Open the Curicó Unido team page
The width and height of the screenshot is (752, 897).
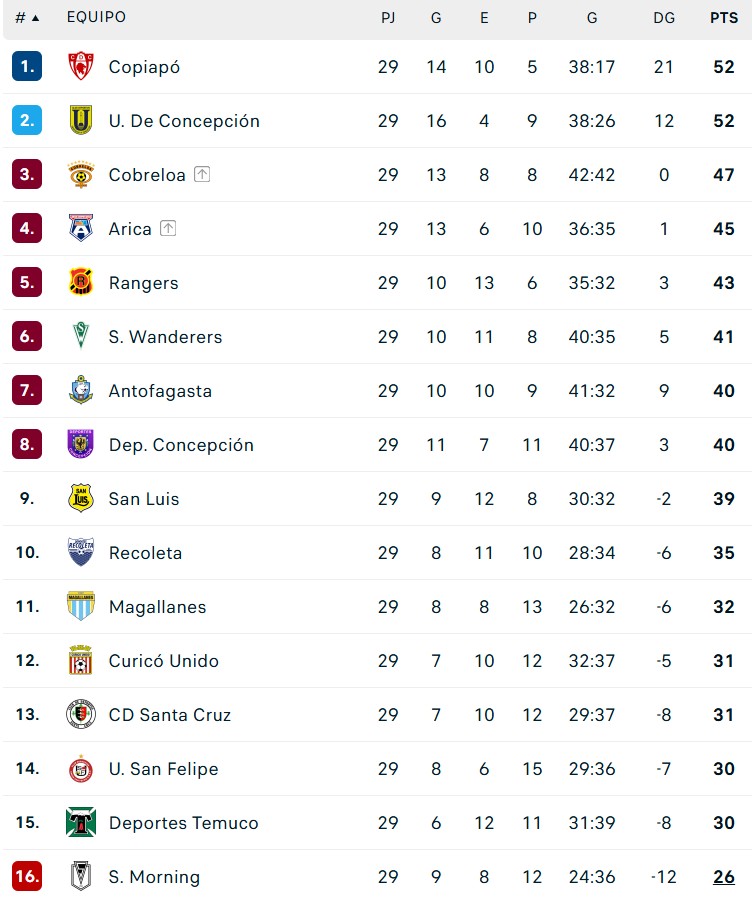click(x=163, y=661)
